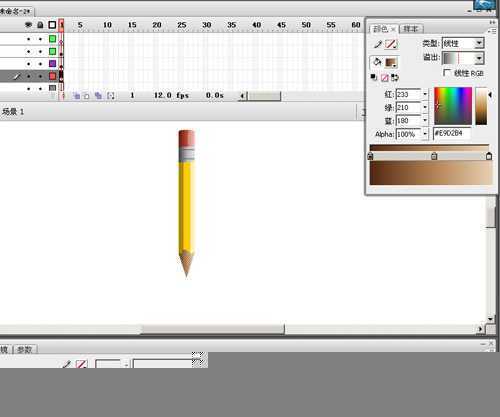This screenshot has height=417, width=500.
Task: Click the padlock icon above the layers
Action: coord(40,25)
